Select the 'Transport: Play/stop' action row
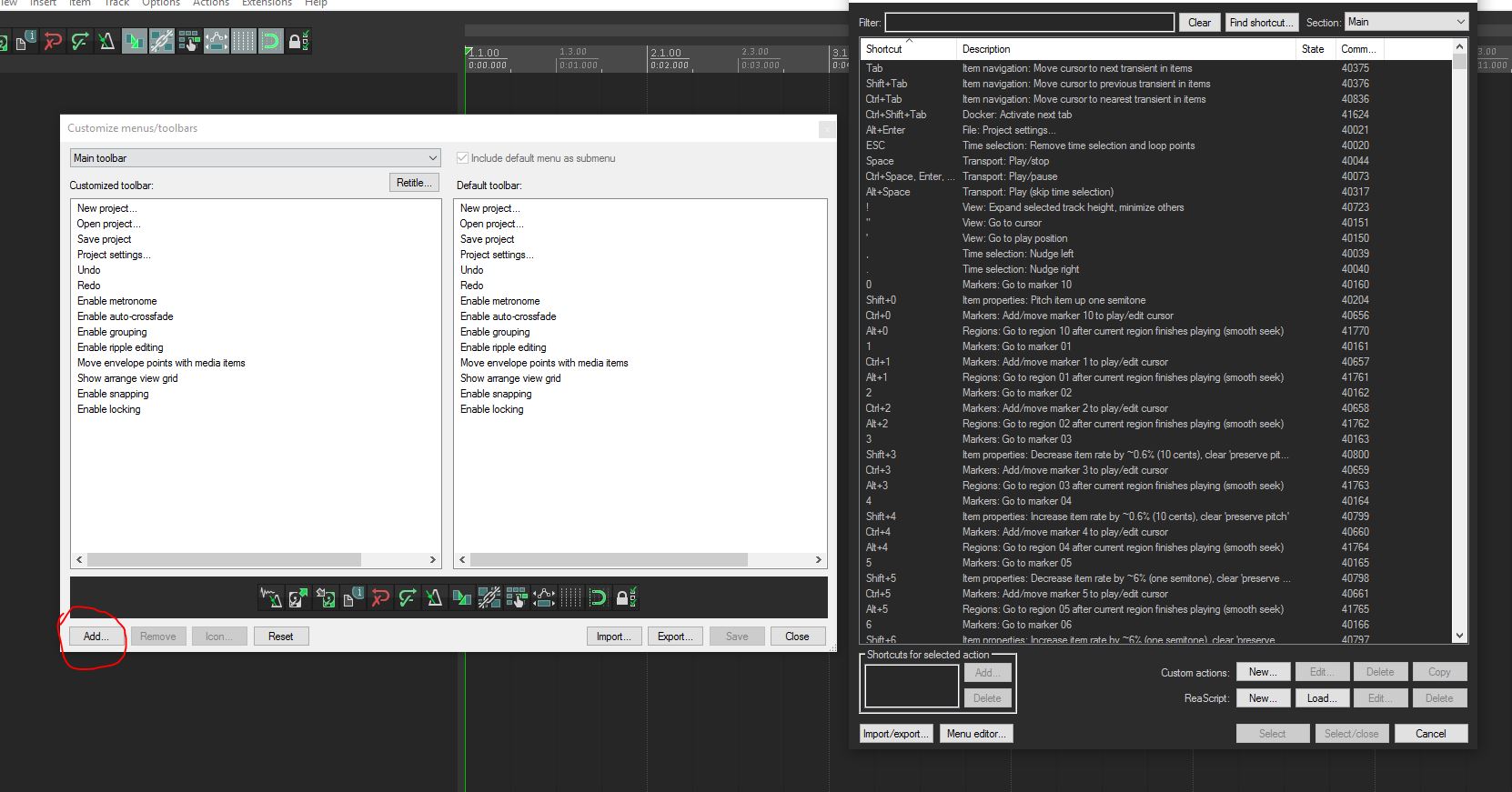 (1156, 161)
